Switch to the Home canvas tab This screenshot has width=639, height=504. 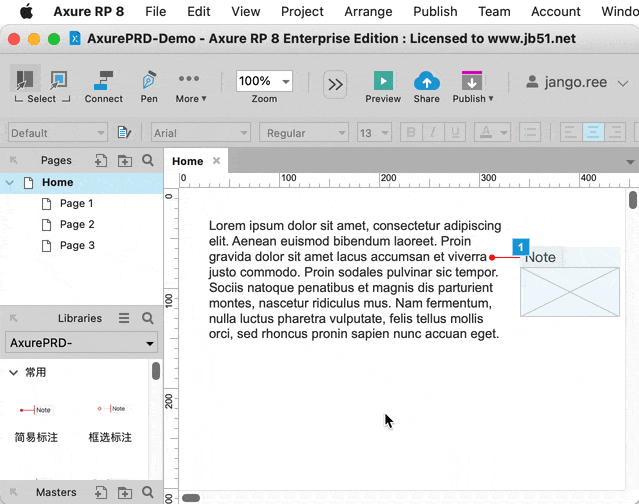coord(187,161)
